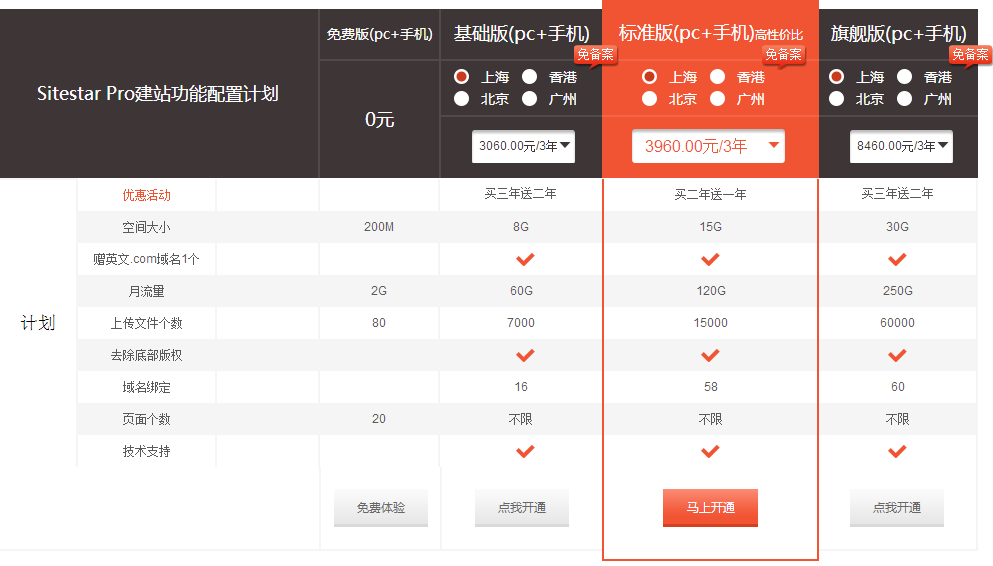This screenshot has width=993, height=566.
Task: Click Sitestar Pro建站功能配置计划 title
Action: [158, 94]
